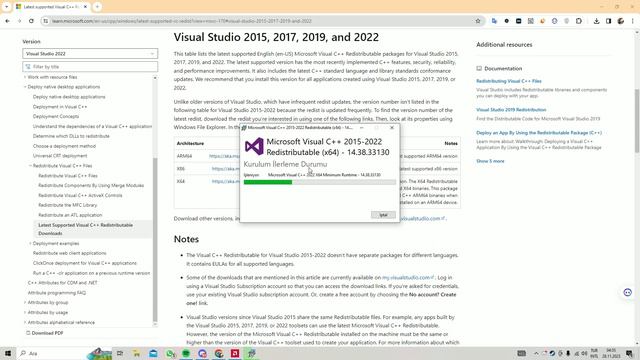The image size is (640, 360).
Task: Open Spotify from the taskbar
Action: 186,353
